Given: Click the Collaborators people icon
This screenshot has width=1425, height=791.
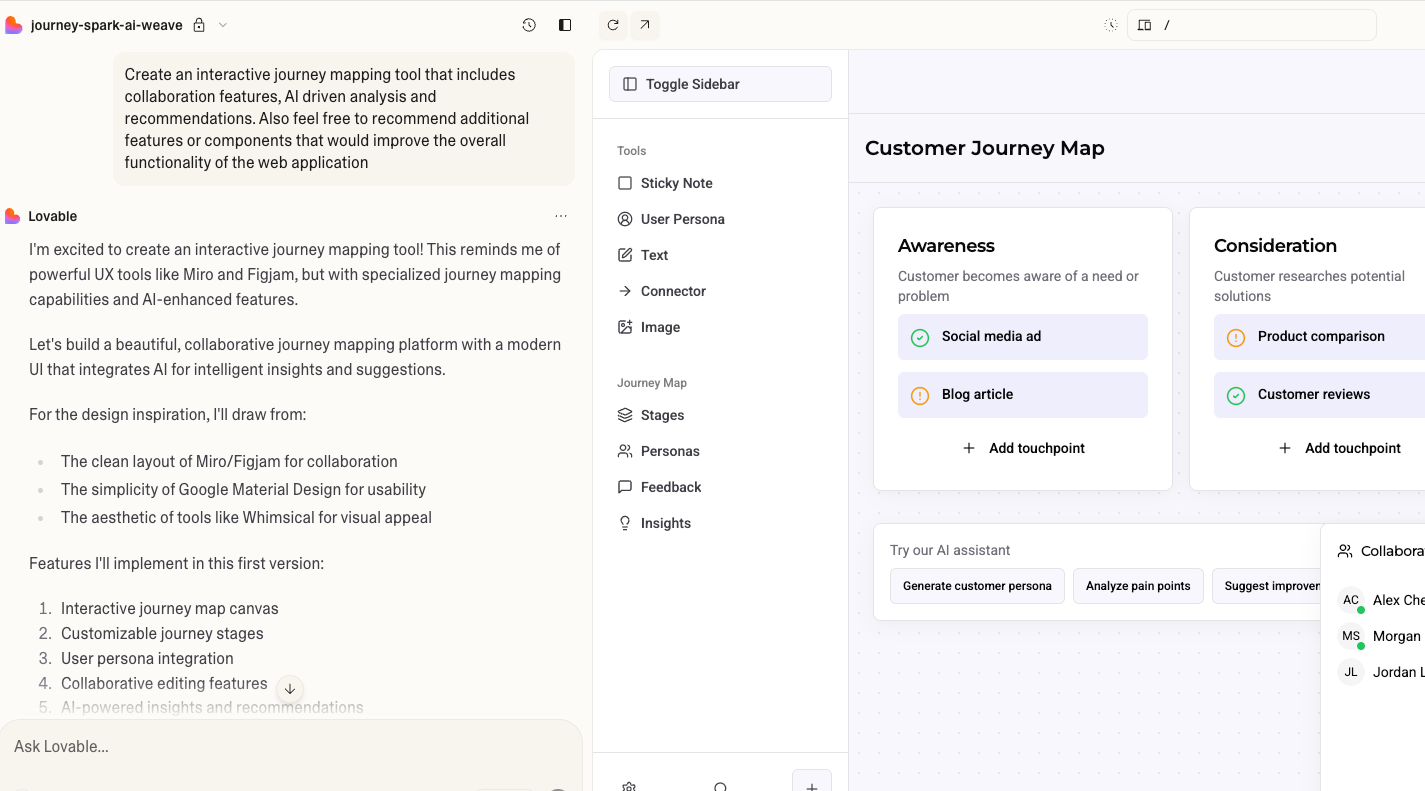Looking at the screenshot, I should (x=1345, y=551).
